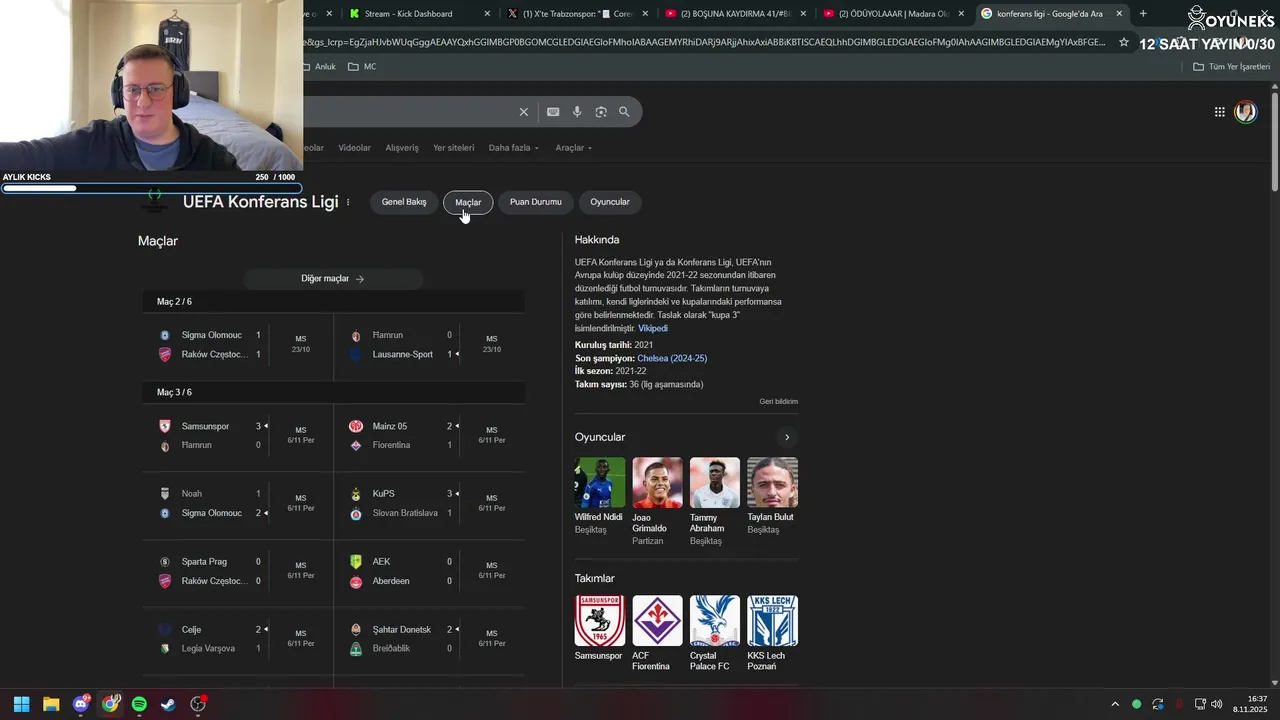Click the Geri bildirim link
Viewport: 1280px width, 720px height.
(778, 402)
